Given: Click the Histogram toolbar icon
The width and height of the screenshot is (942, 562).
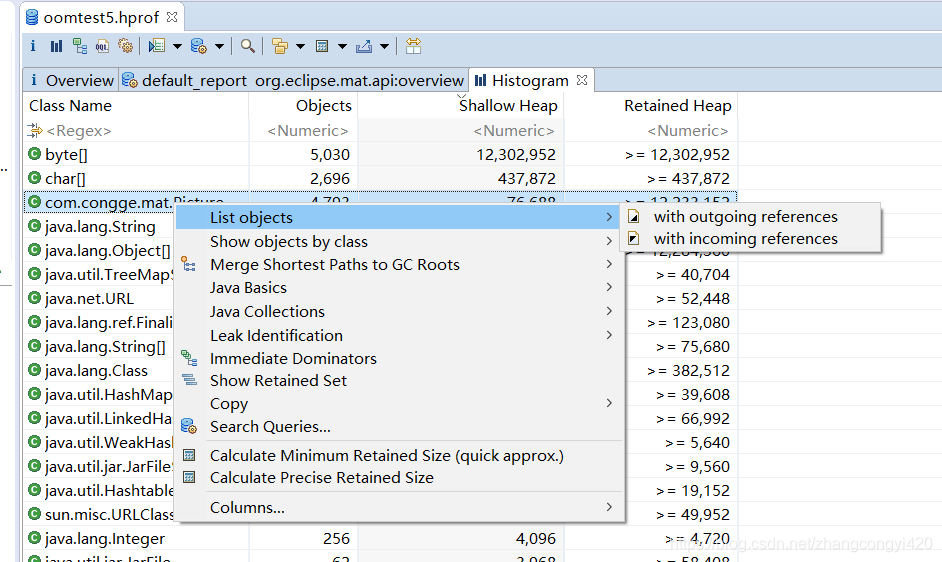Looking at the screenshot, I should 56,46.
